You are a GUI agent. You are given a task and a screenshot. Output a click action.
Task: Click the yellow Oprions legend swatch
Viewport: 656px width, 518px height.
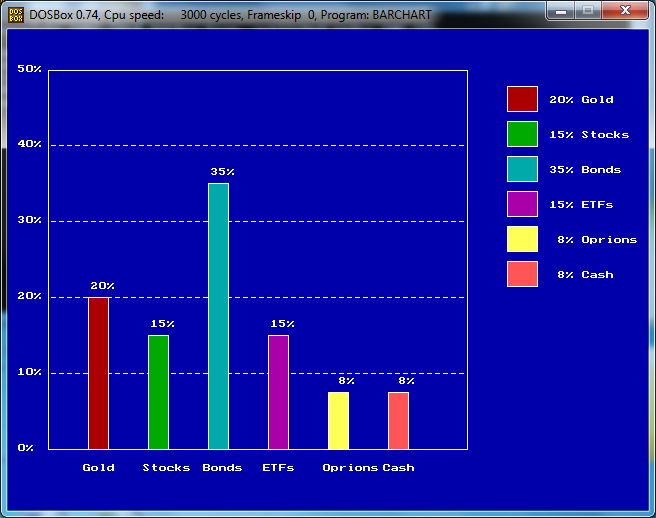[522, 239]
